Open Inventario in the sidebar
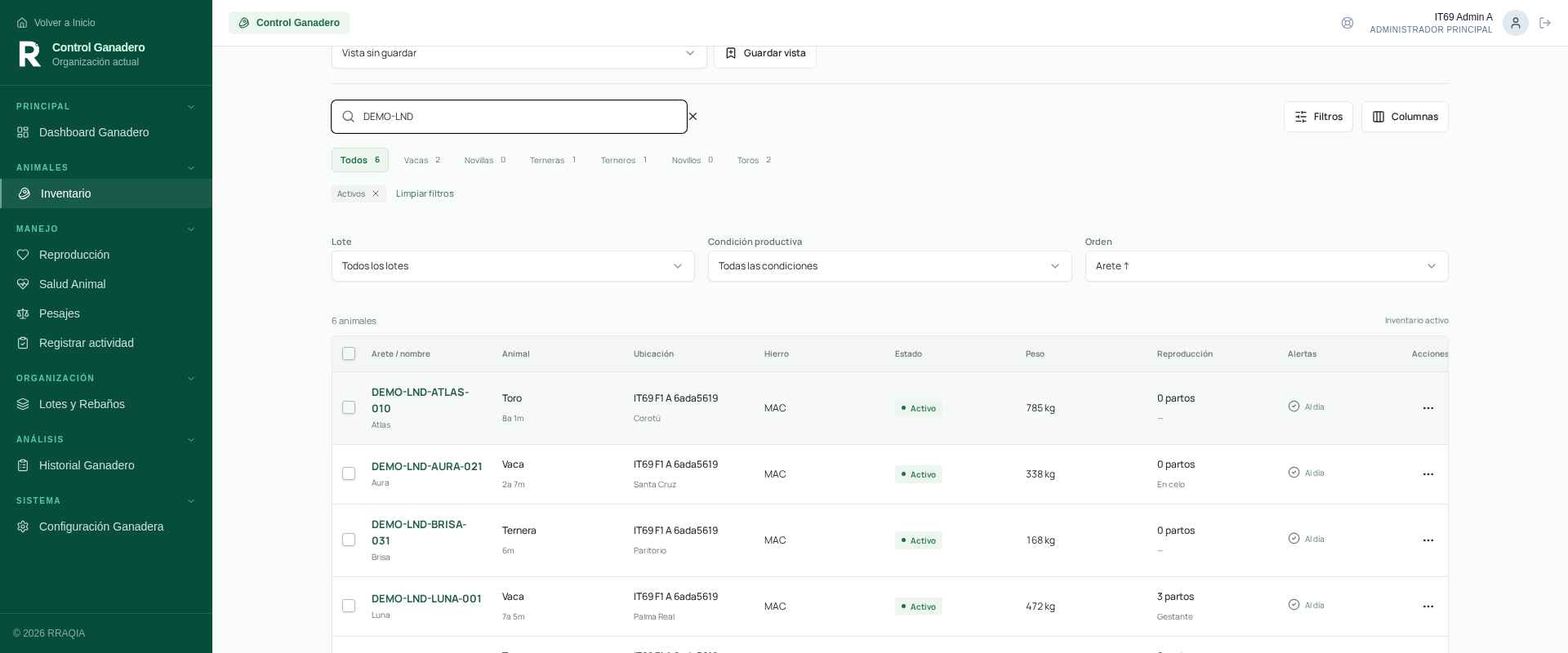The height and width of the screenshot is (653, 1568). point(106,194)
